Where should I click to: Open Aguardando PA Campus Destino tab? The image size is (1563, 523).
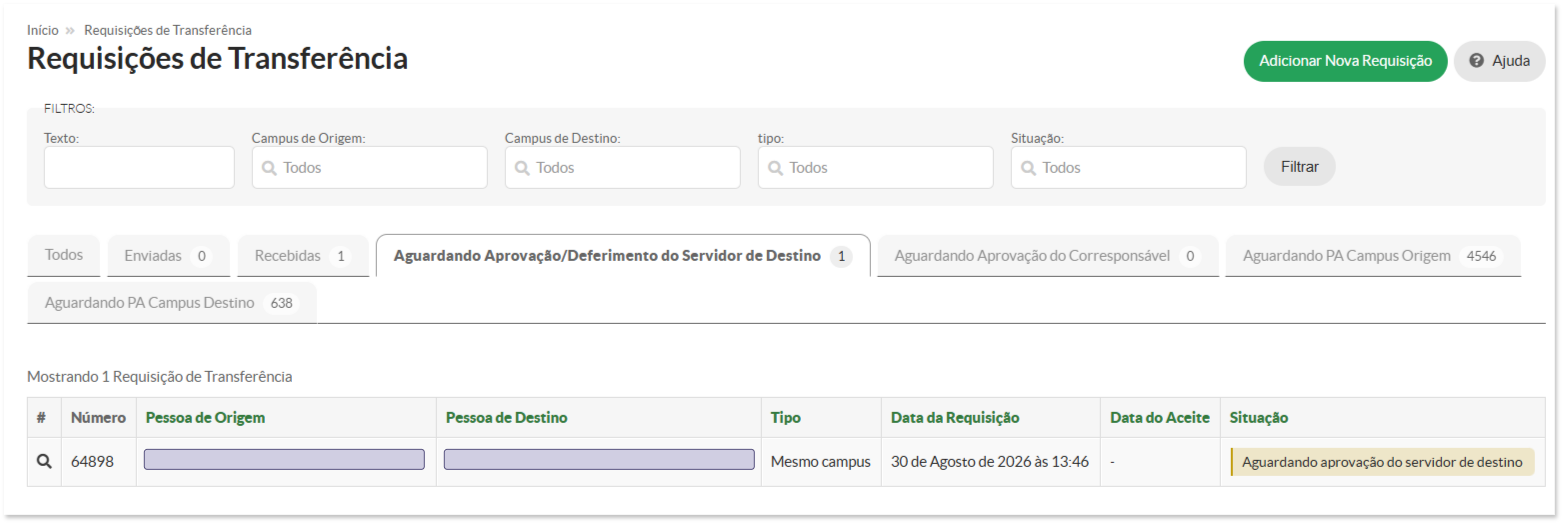(172, 303)
